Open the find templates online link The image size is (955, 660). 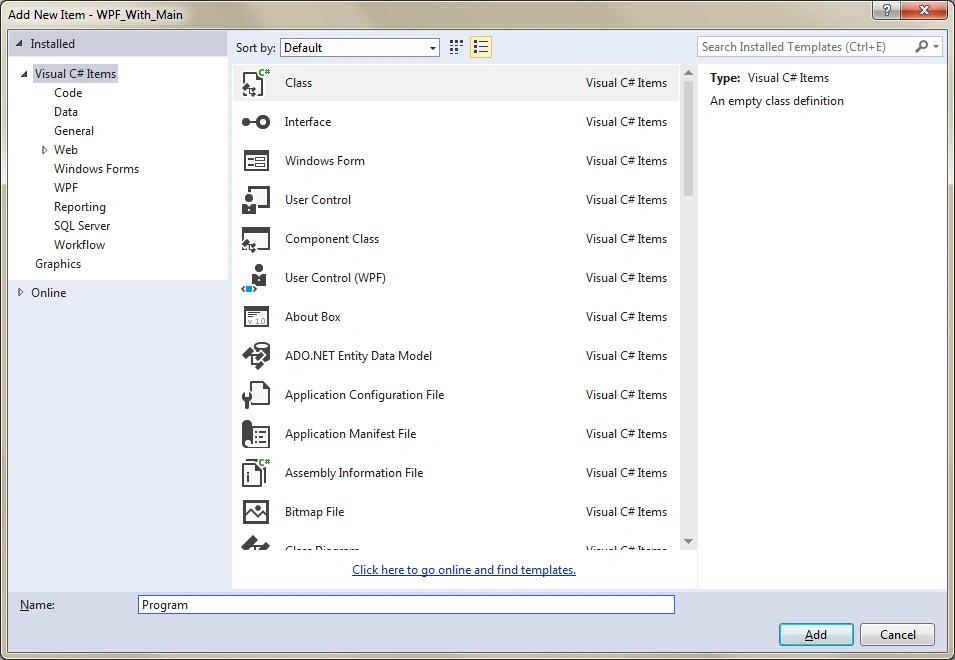[463, 570]
